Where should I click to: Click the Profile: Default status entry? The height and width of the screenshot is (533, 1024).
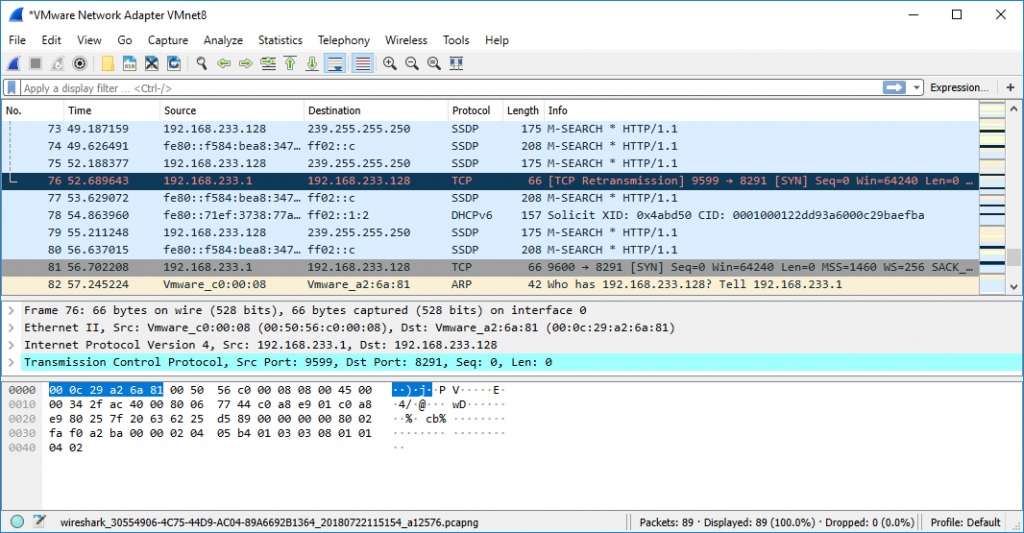coord(965,523)
